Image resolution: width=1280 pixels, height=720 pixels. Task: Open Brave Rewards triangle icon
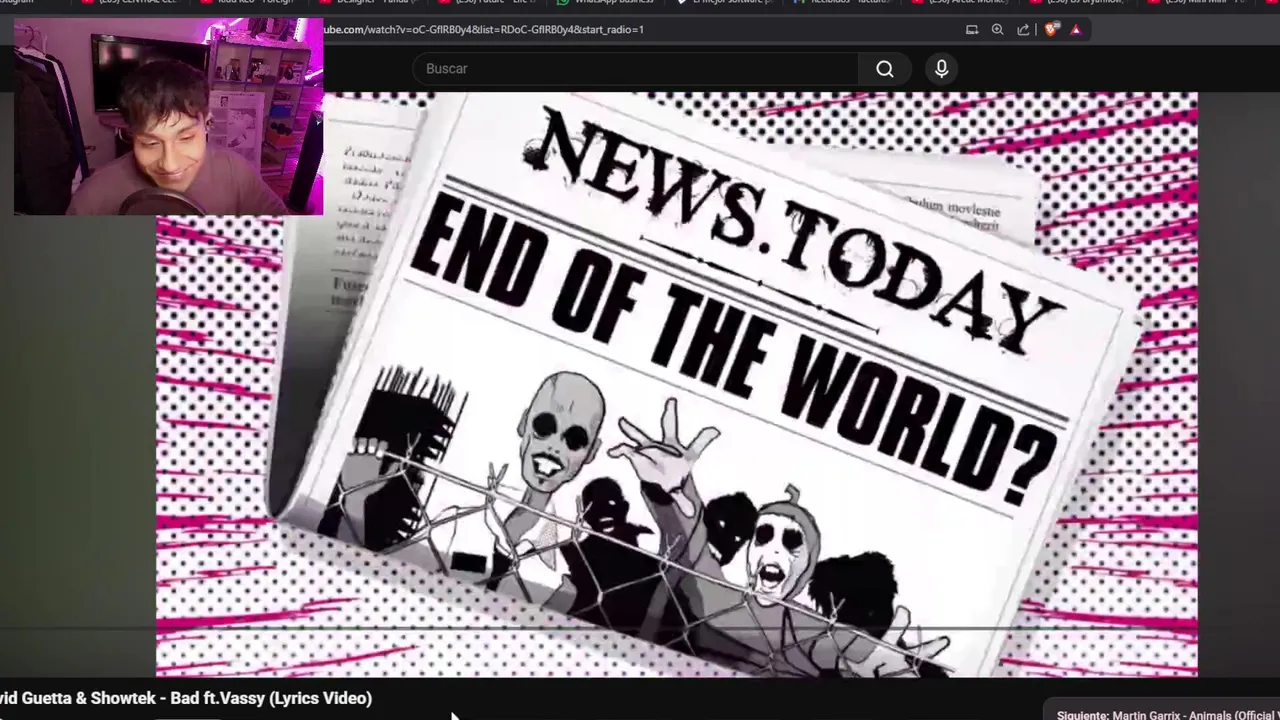coord(1076,30)
